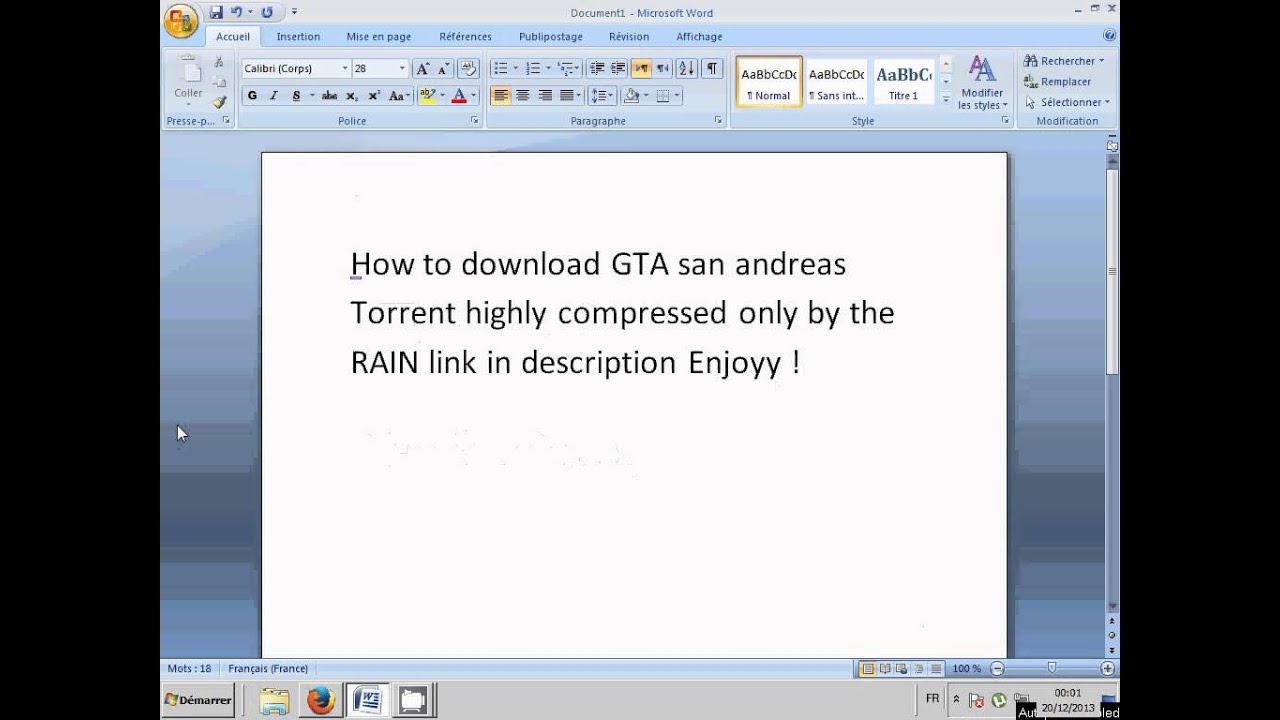Increase font size with the grow font icon
Screen dimensions: 1280x720
[x=423, y=68]
